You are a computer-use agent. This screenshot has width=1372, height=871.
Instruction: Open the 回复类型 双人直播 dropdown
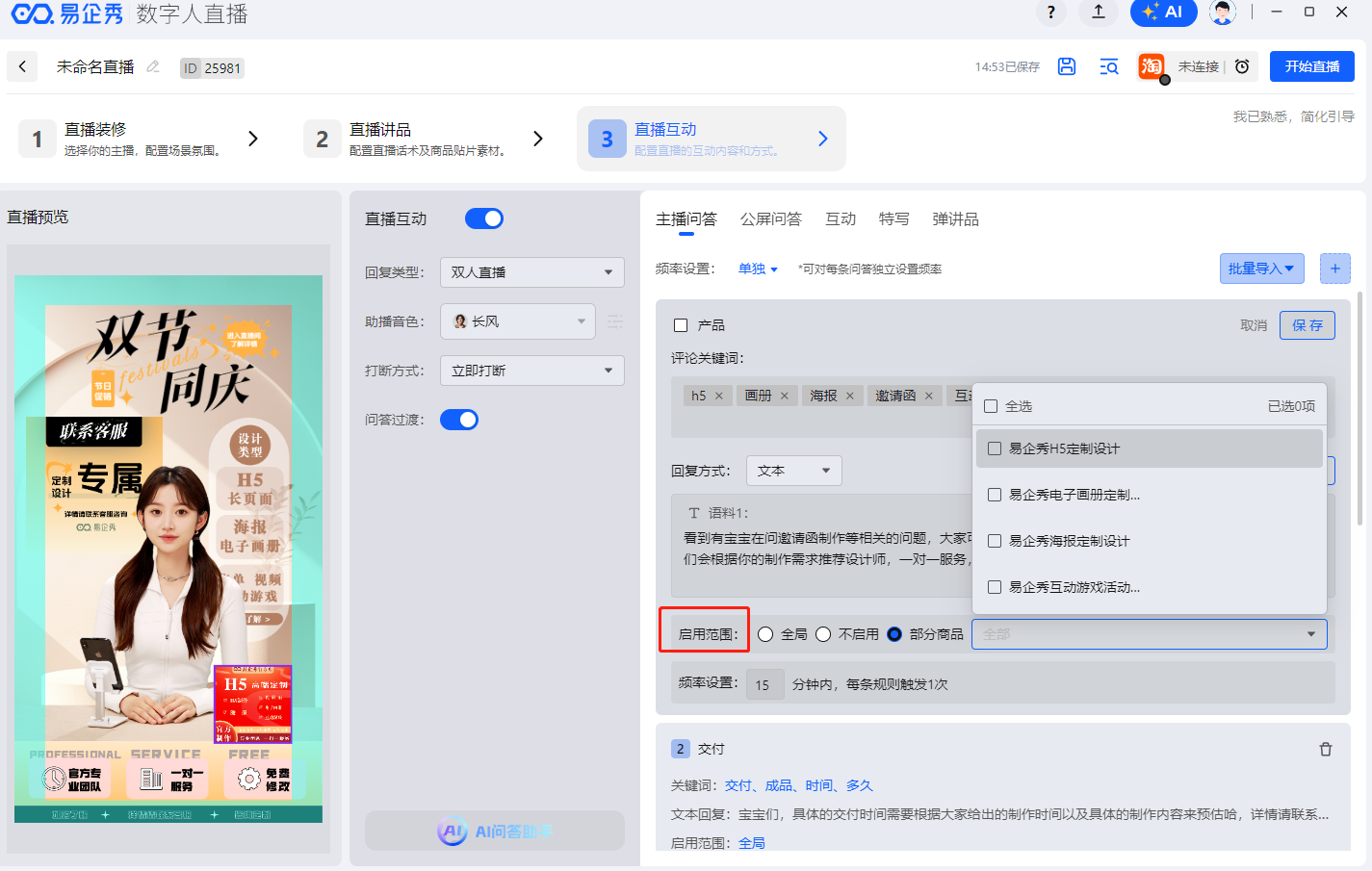[532, 272]
